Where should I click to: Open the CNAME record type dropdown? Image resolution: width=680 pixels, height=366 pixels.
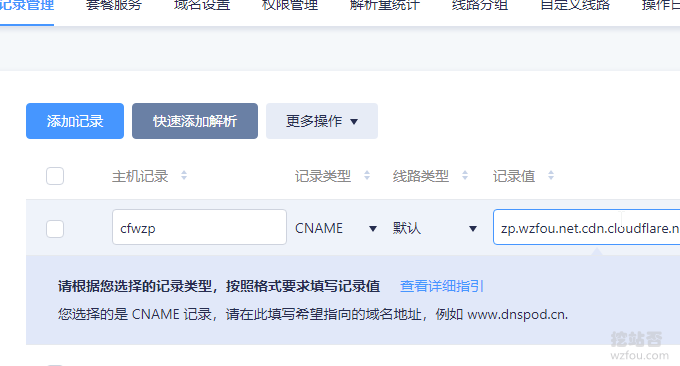[336, 228]
